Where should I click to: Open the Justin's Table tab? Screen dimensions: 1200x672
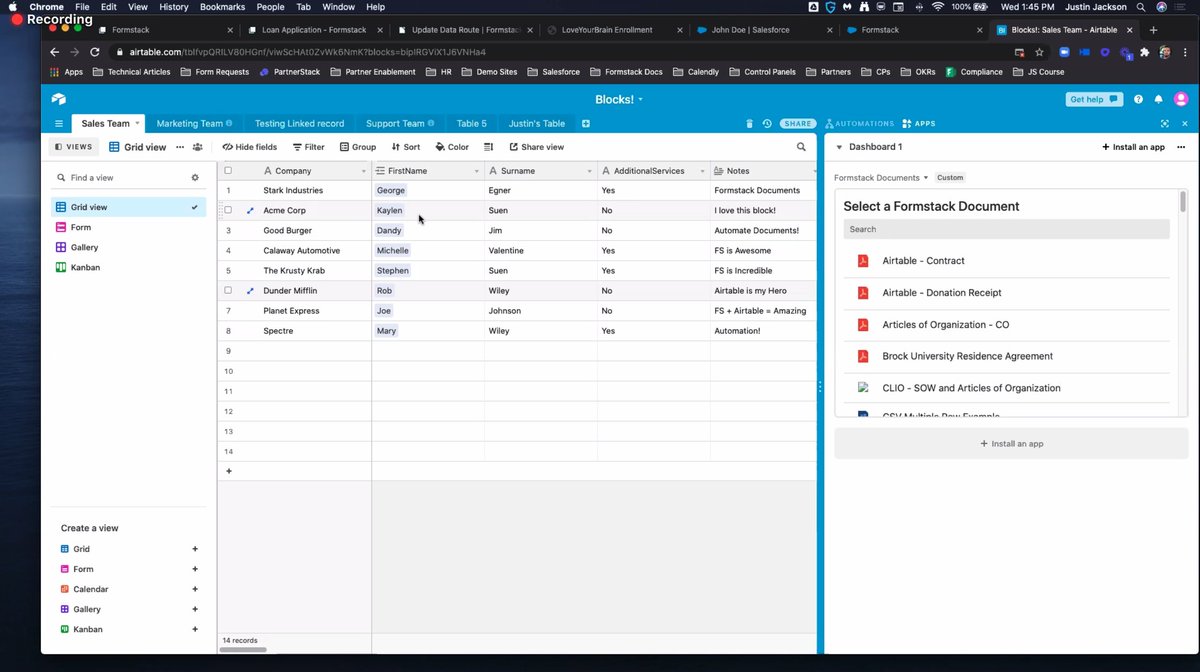tap(537, 124)
